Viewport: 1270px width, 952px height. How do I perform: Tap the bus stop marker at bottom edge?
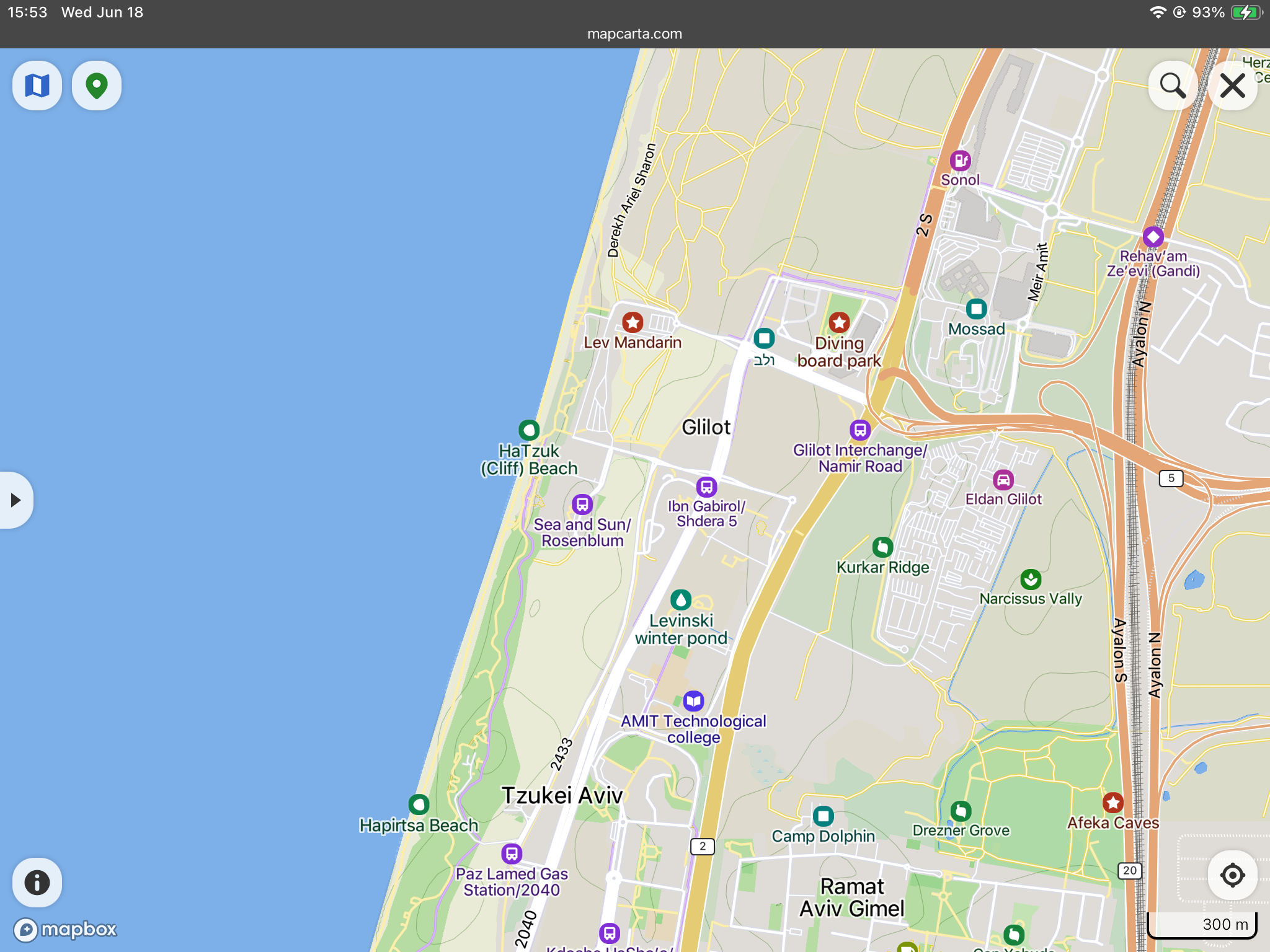click(610, 933)
